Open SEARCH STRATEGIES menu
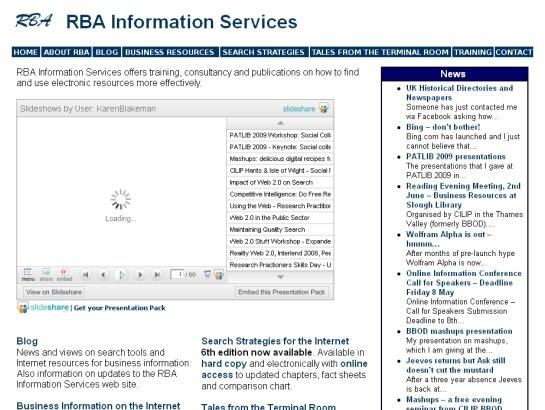545x410 pixels. point(264,52)
